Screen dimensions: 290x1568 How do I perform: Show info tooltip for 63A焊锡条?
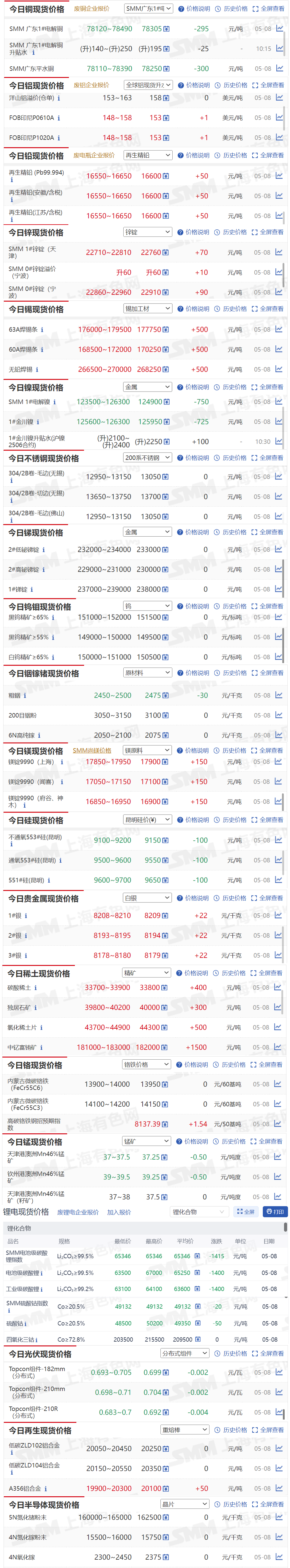pyautogui.click(x=42, y=330)
